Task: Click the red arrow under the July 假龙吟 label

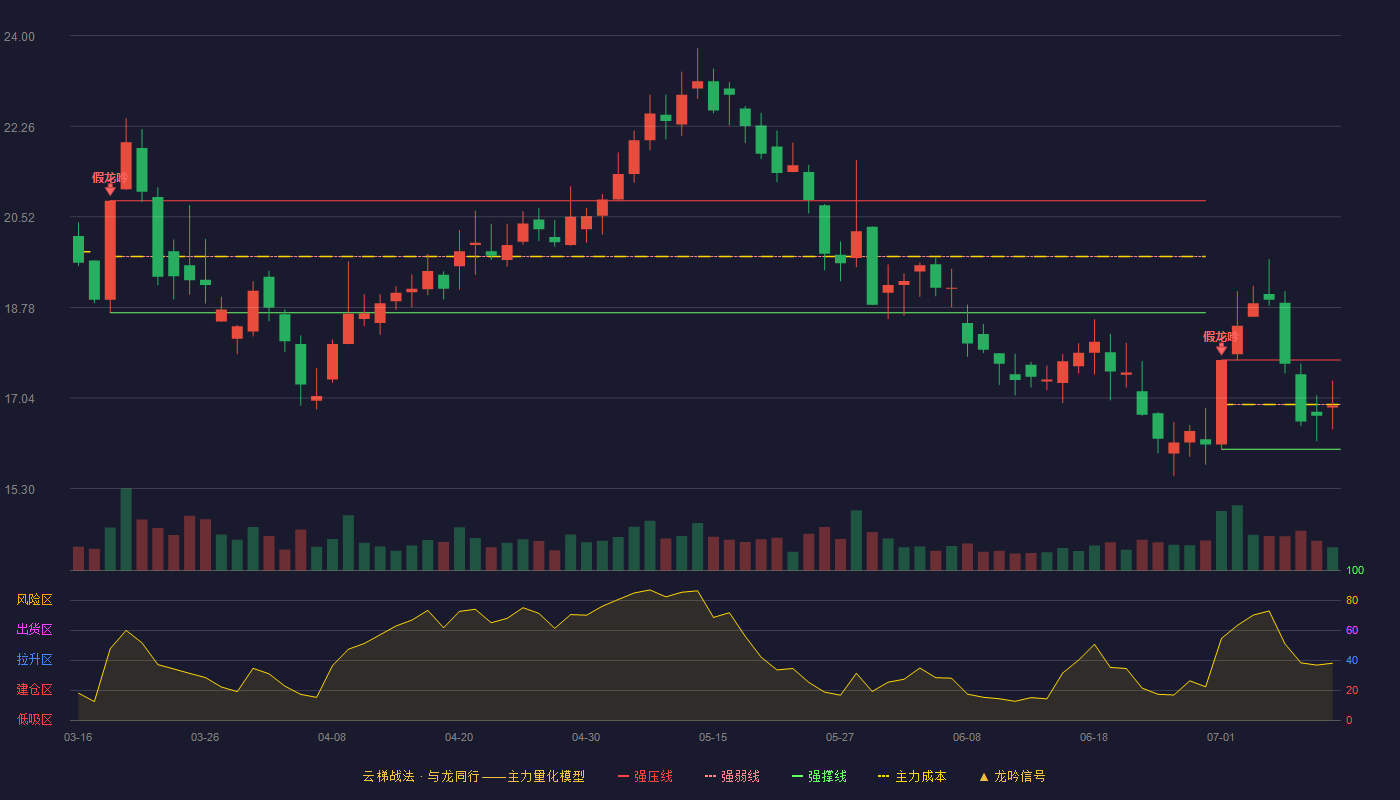Action: (1221, 349)
